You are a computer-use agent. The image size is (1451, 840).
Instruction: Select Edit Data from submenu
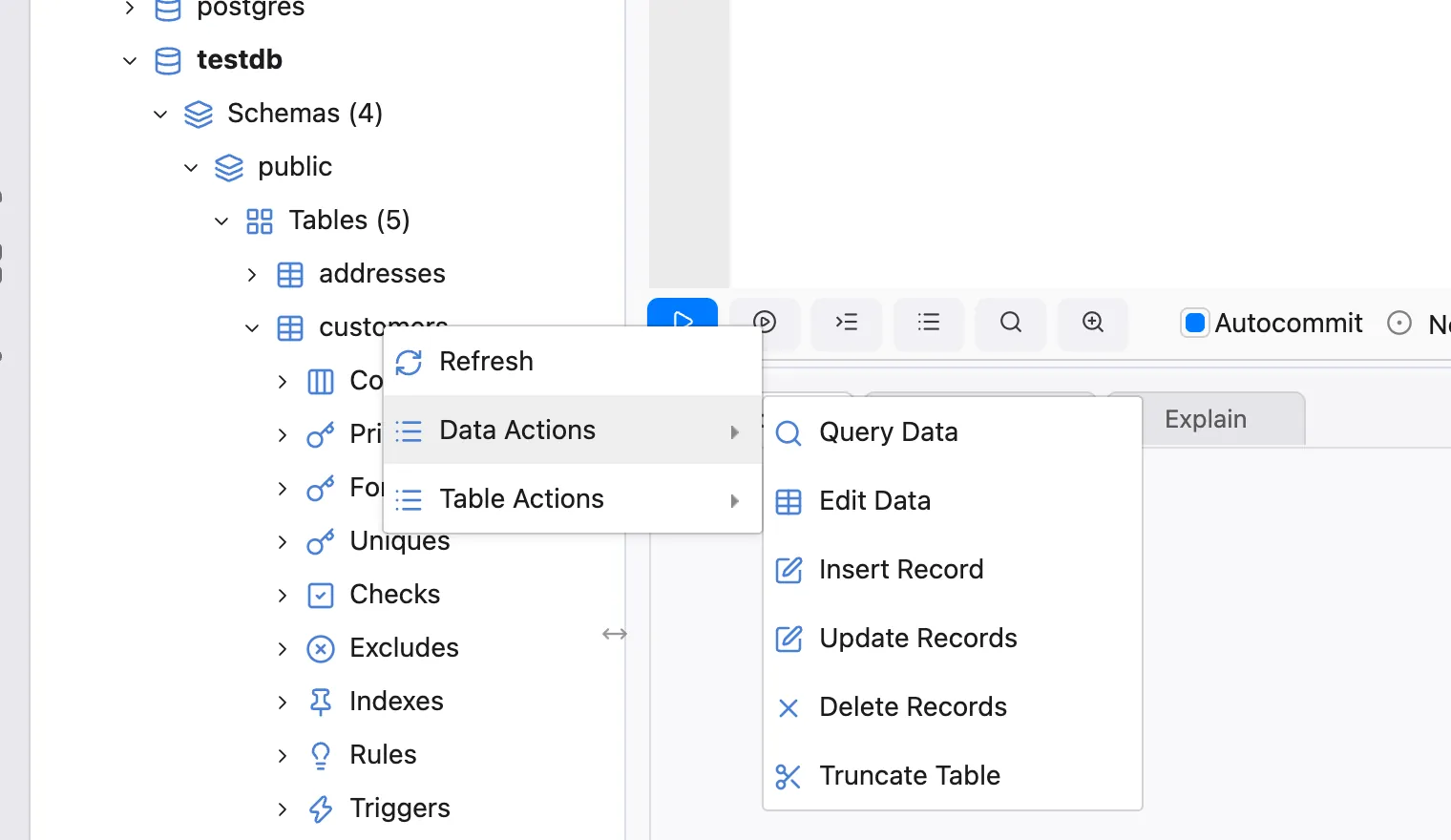point(953,501)
